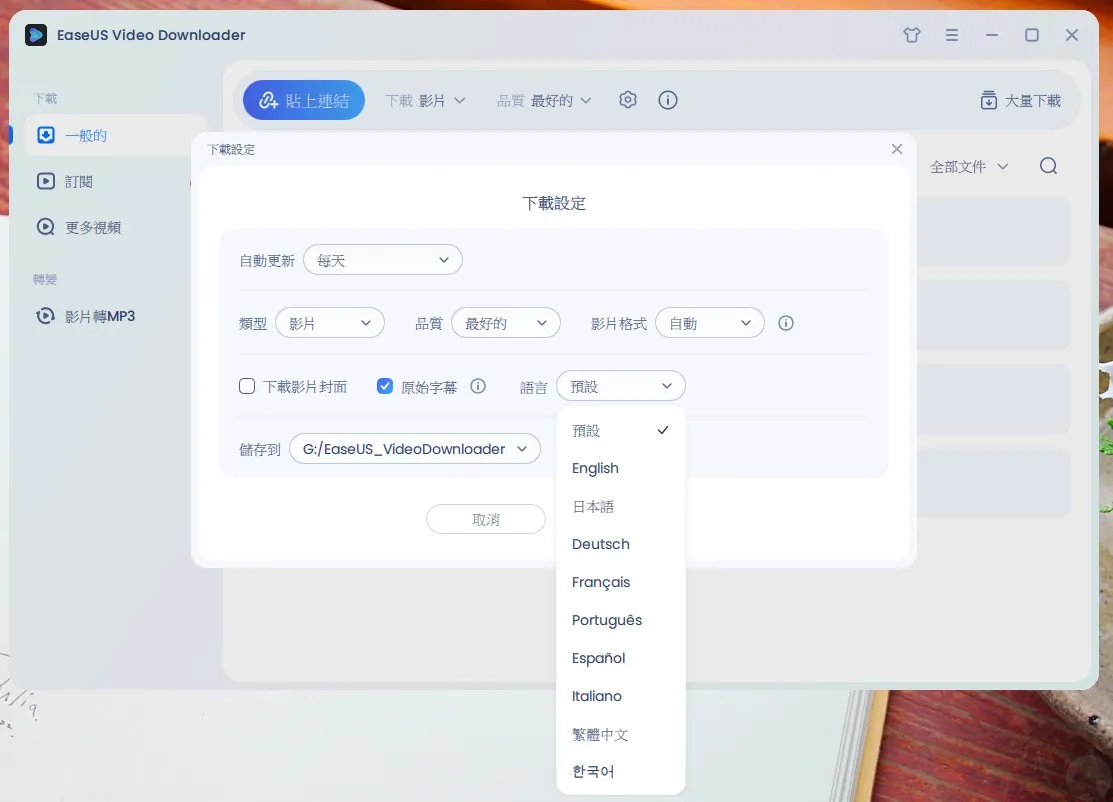Select 繁體中文 in the language list

coord(621,734)
